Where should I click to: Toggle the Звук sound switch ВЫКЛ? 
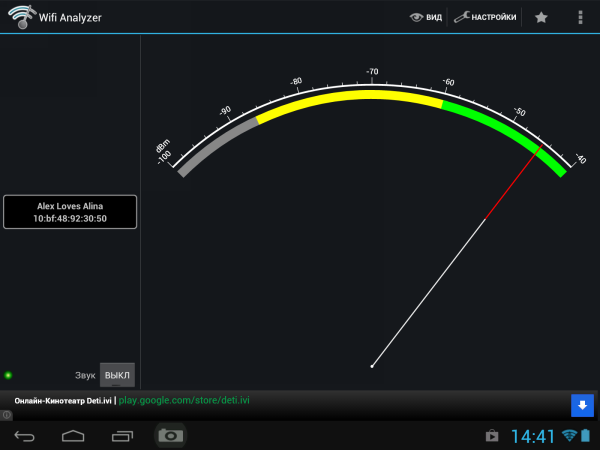[117, 375]
